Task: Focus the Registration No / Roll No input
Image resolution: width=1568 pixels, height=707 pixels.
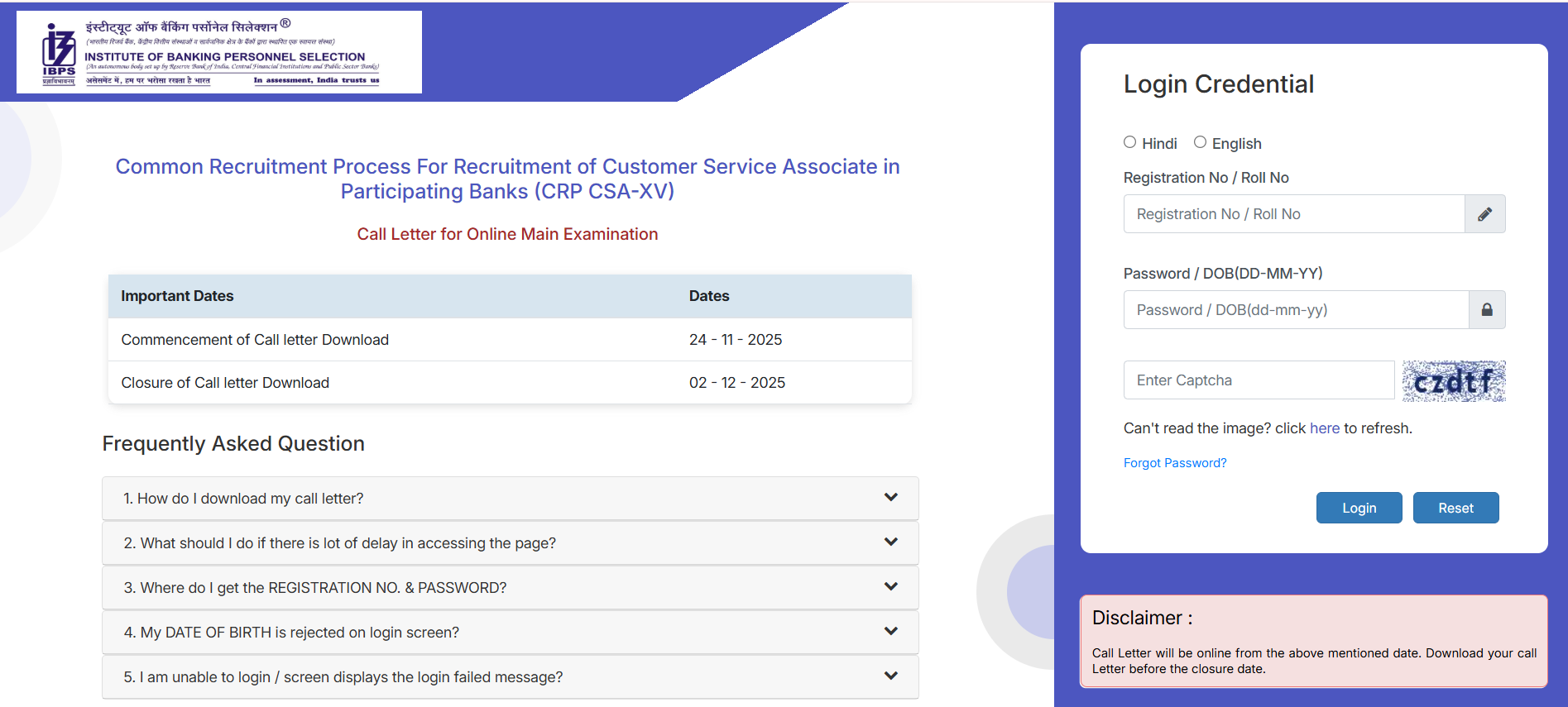Action: pyautogui.click(x=1293, y=214)
